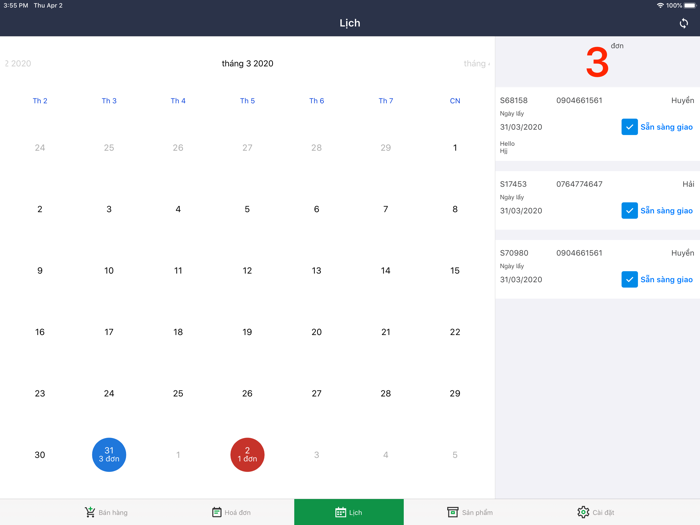Viewport: 700px width, 525px height.
Task: Toggle Sẵn sàng giao checkbox for order S70980
Action: coord(629,279)
